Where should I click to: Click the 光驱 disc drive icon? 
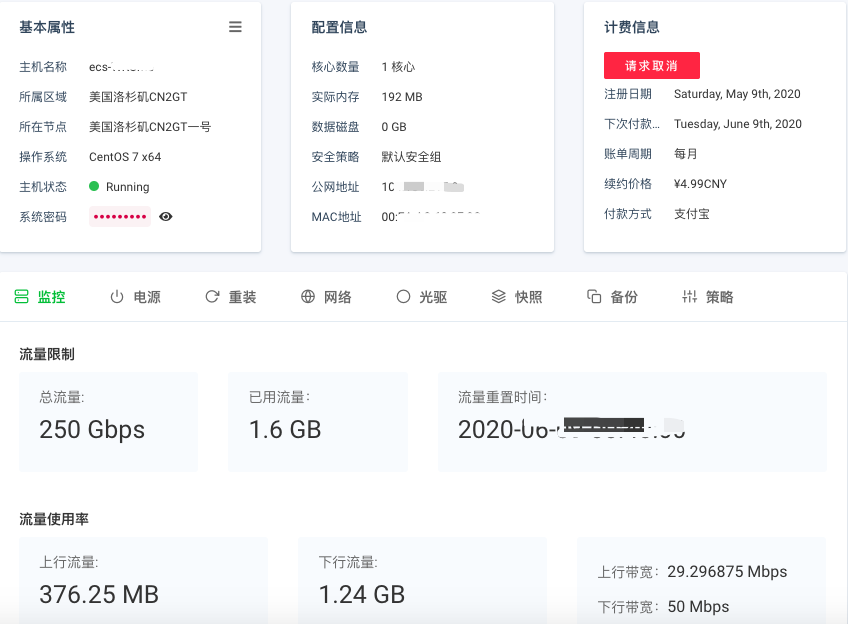[x=403, y=297]
